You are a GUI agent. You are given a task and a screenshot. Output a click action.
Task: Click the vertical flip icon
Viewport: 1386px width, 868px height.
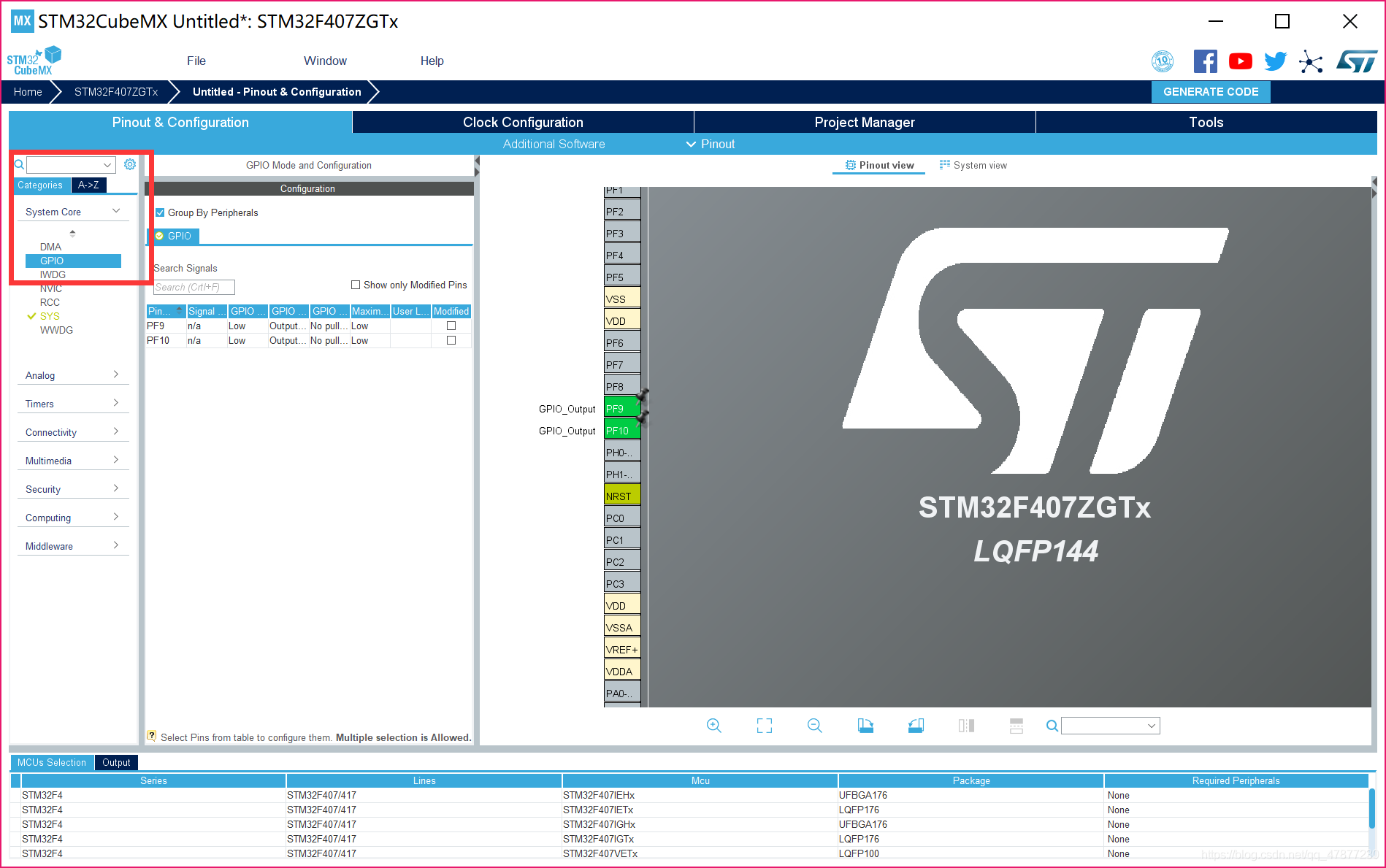click(x=1016, y=726)
